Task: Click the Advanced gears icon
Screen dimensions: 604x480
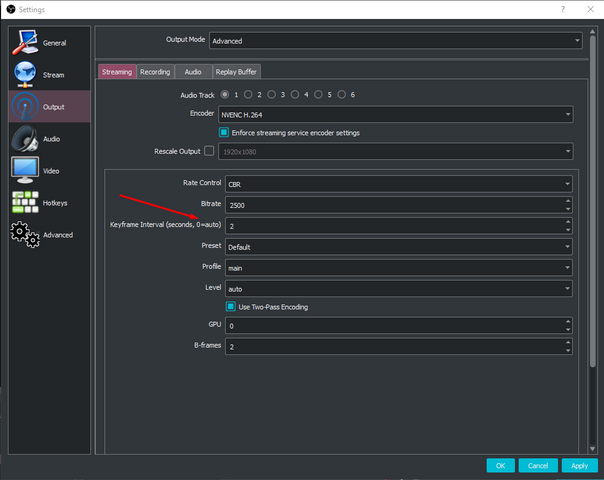Action: pos(25,234)
